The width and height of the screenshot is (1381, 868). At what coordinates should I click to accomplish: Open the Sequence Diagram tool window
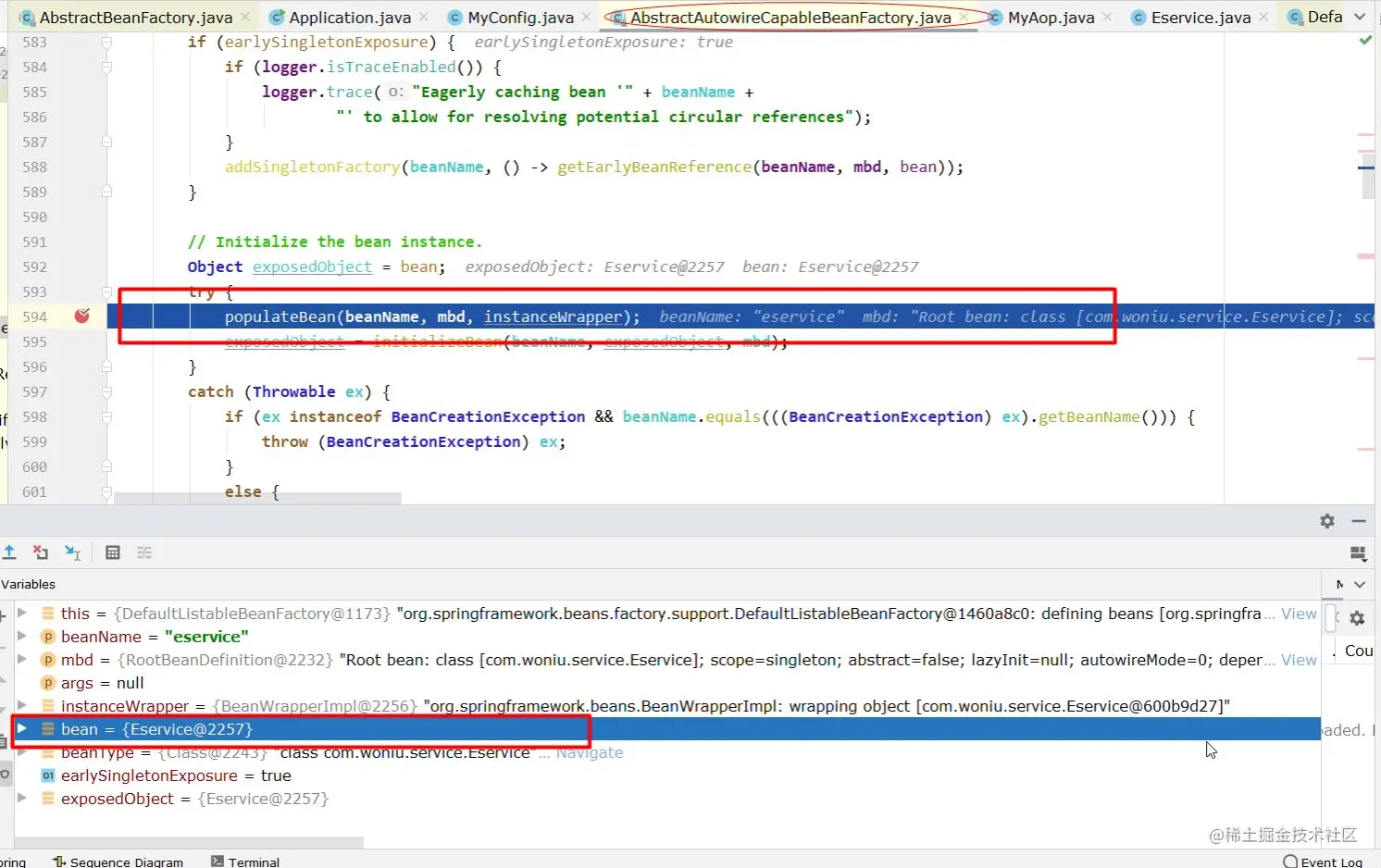tap(118, 861)
